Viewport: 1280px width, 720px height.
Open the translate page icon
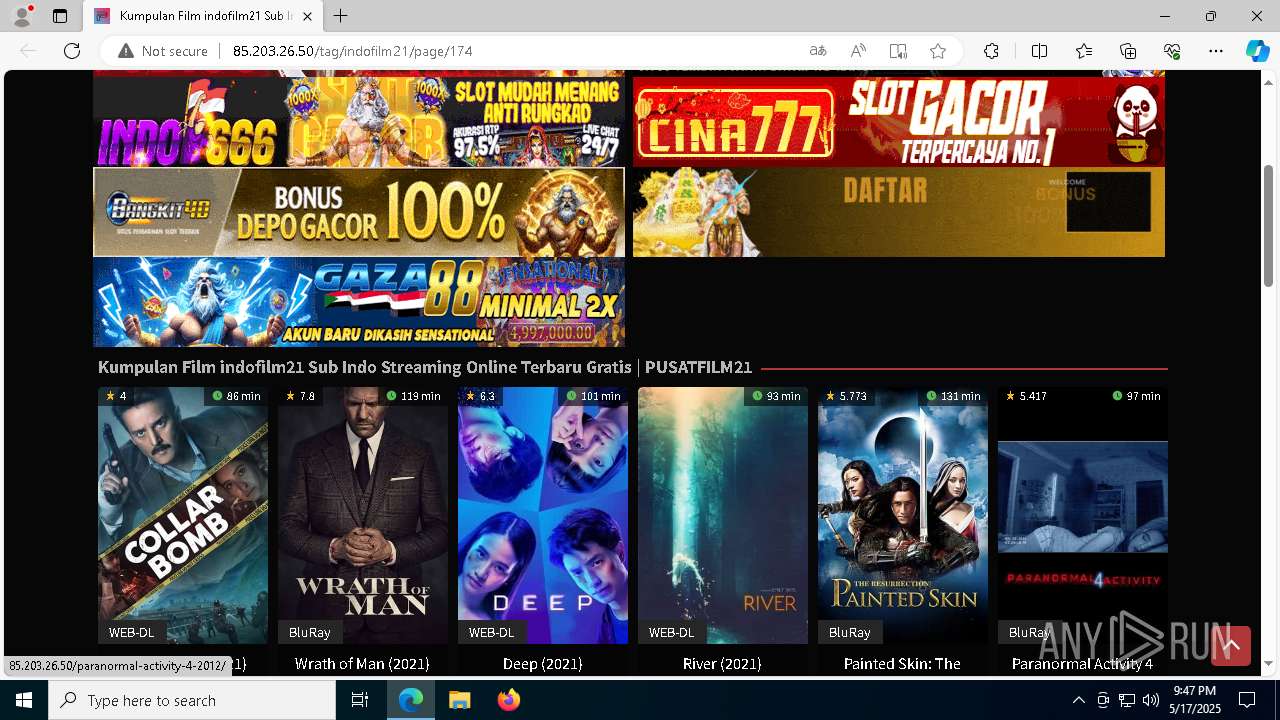pyautogui.click(x=818, y=51)
